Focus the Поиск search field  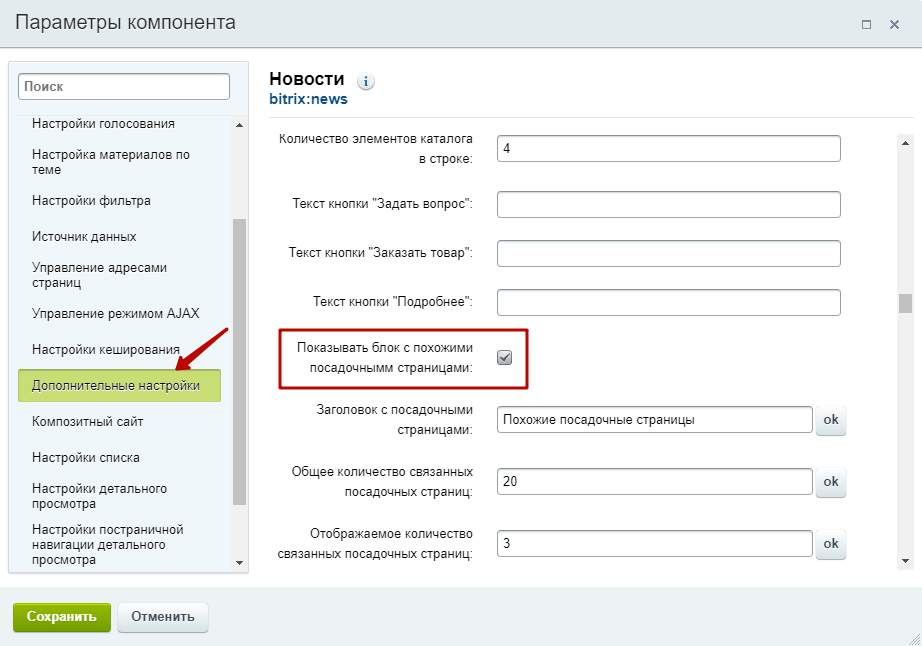click(x=124, y=86)
